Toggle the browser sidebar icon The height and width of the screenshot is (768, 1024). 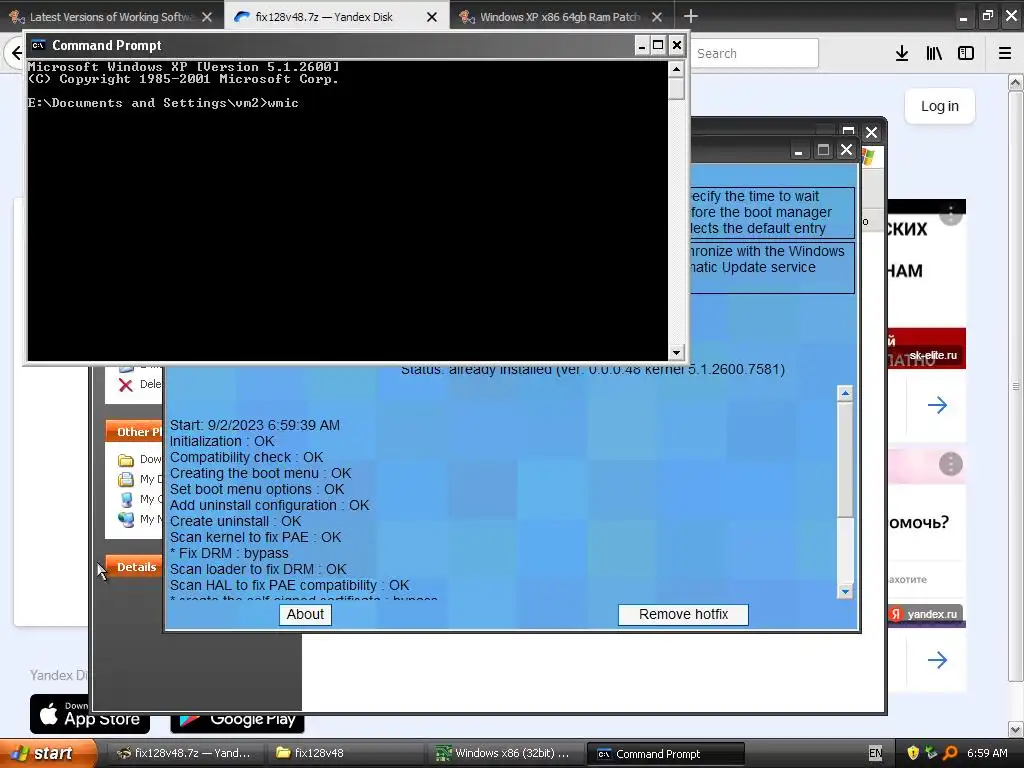[x=966, y=54]
